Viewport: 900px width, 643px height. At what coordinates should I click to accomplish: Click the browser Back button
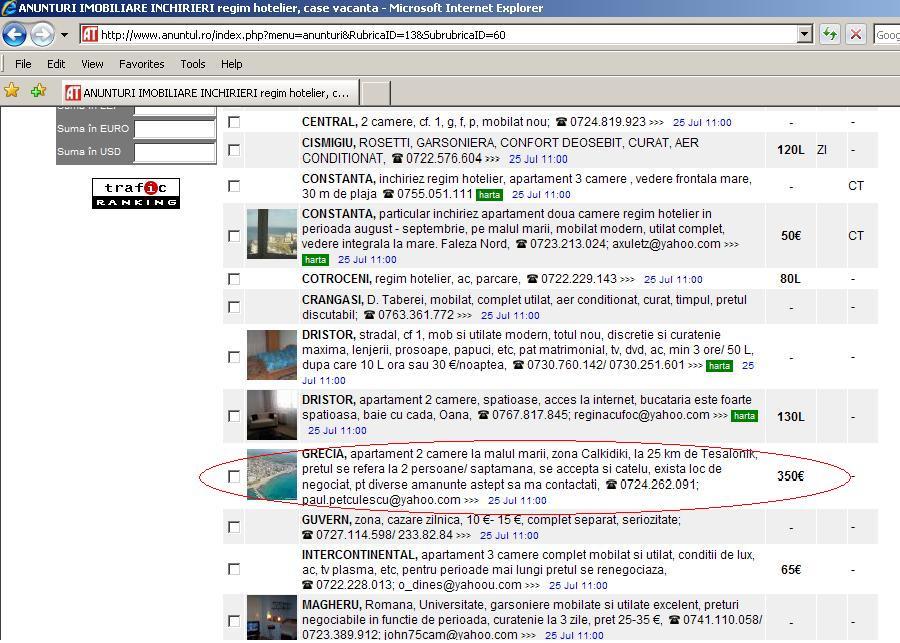(14, 35)
